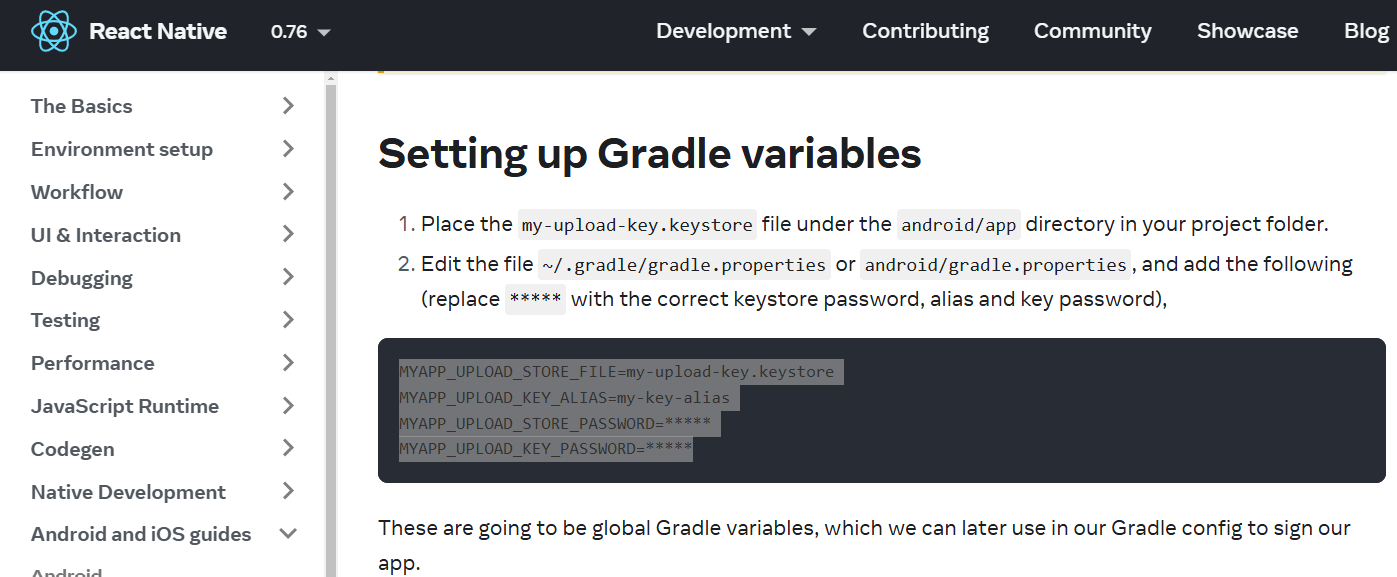Click android/gradle.properties inline code
Viewport: 1397px width, 577px height.
(995, 265)
